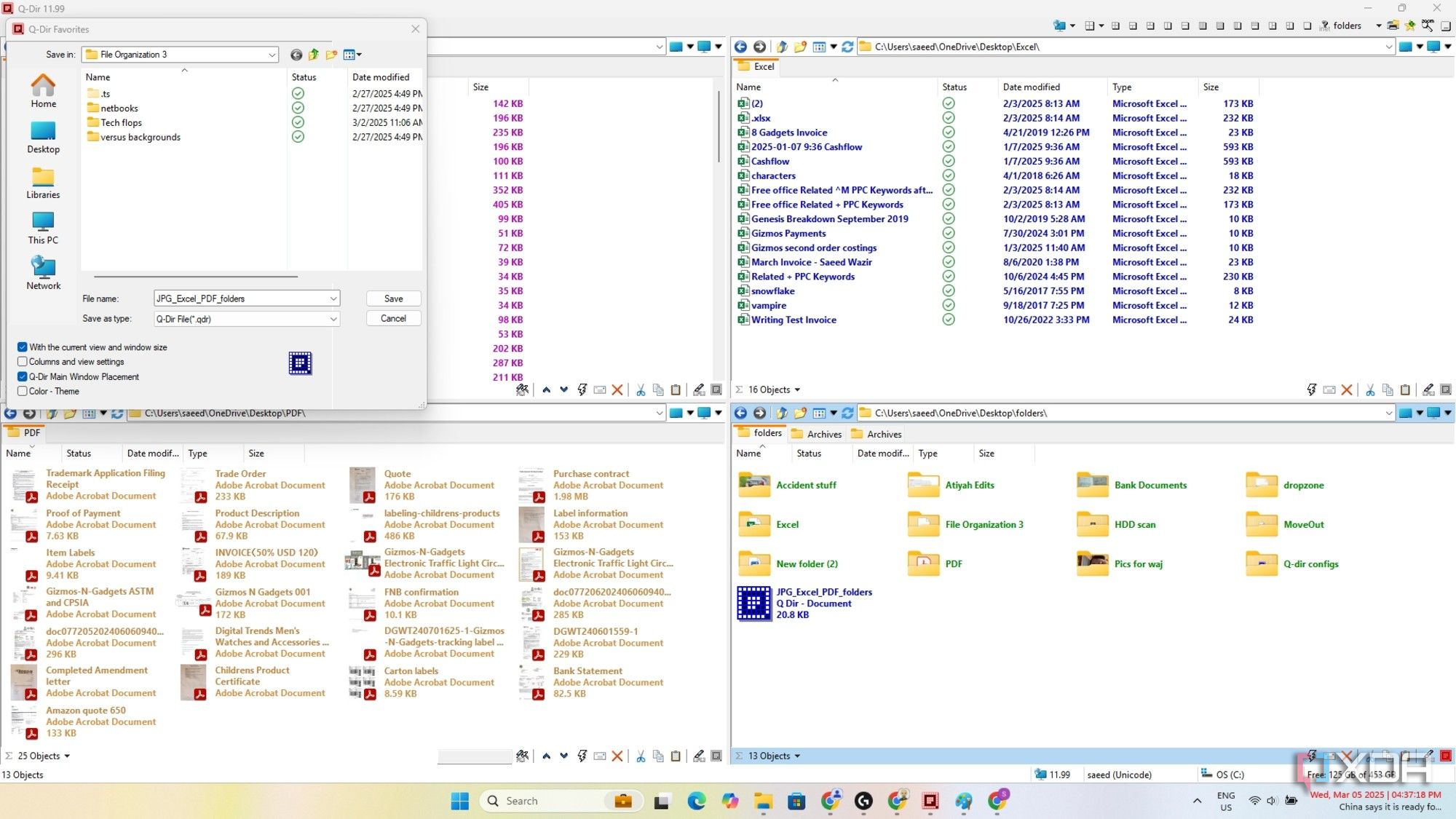Select This PC in the dialog sidebar
Viewport: 1456px width, 819px height.
tap(43, 228)
